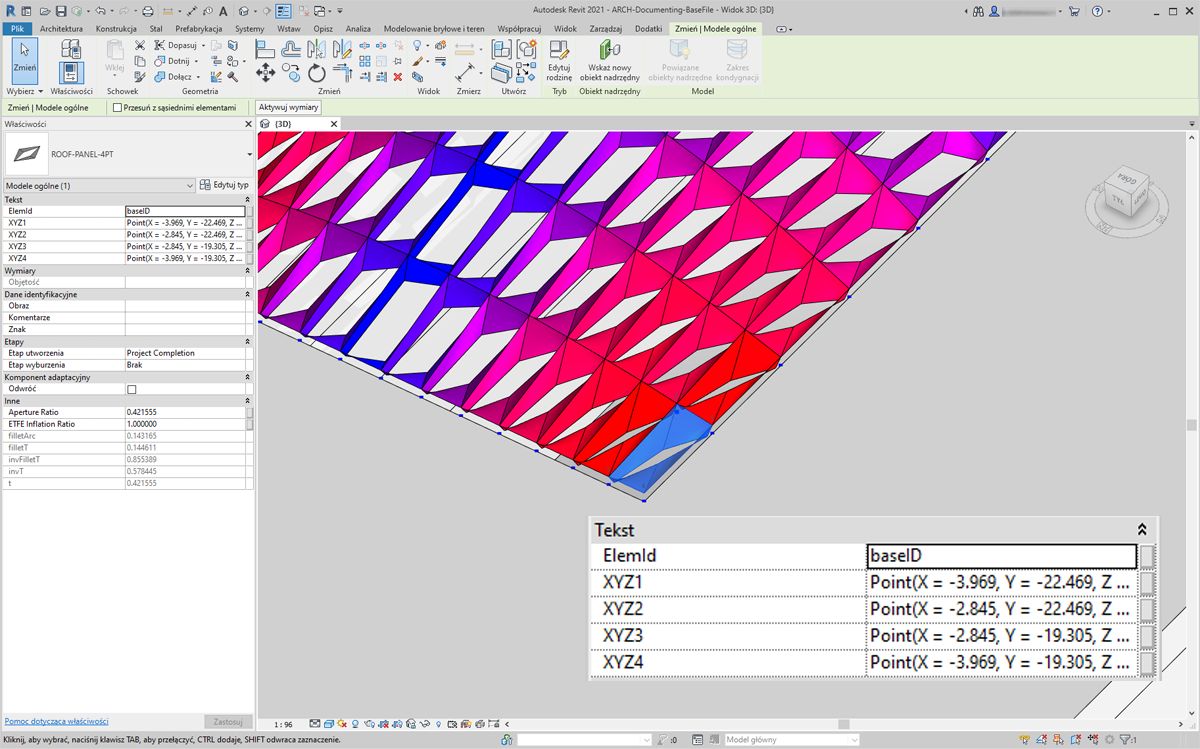Click the horizontal scrollbar of the 3D view

click(x=843, y=724)
